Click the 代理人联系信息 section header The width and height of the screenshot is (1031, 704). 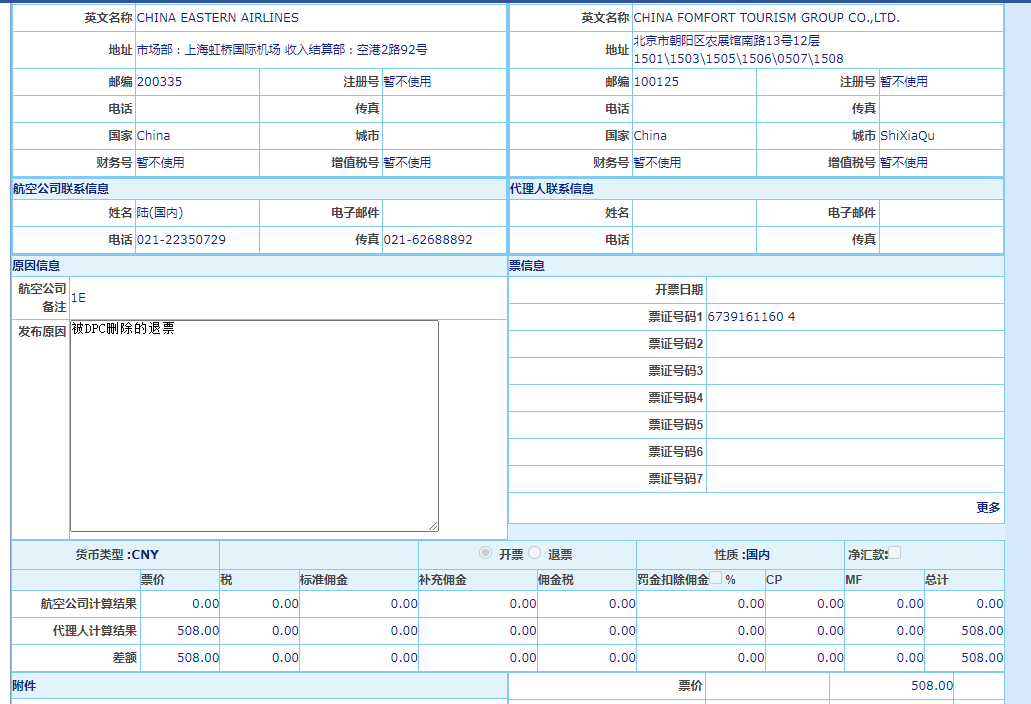551,189
